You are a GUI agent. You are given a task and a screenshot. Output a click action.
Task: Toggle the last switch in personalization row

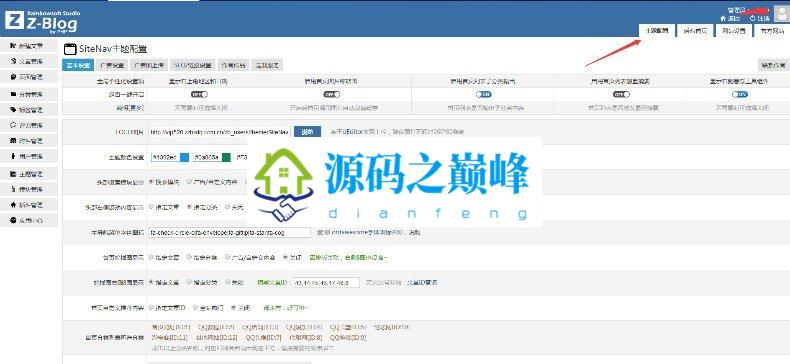pos(740,94)
